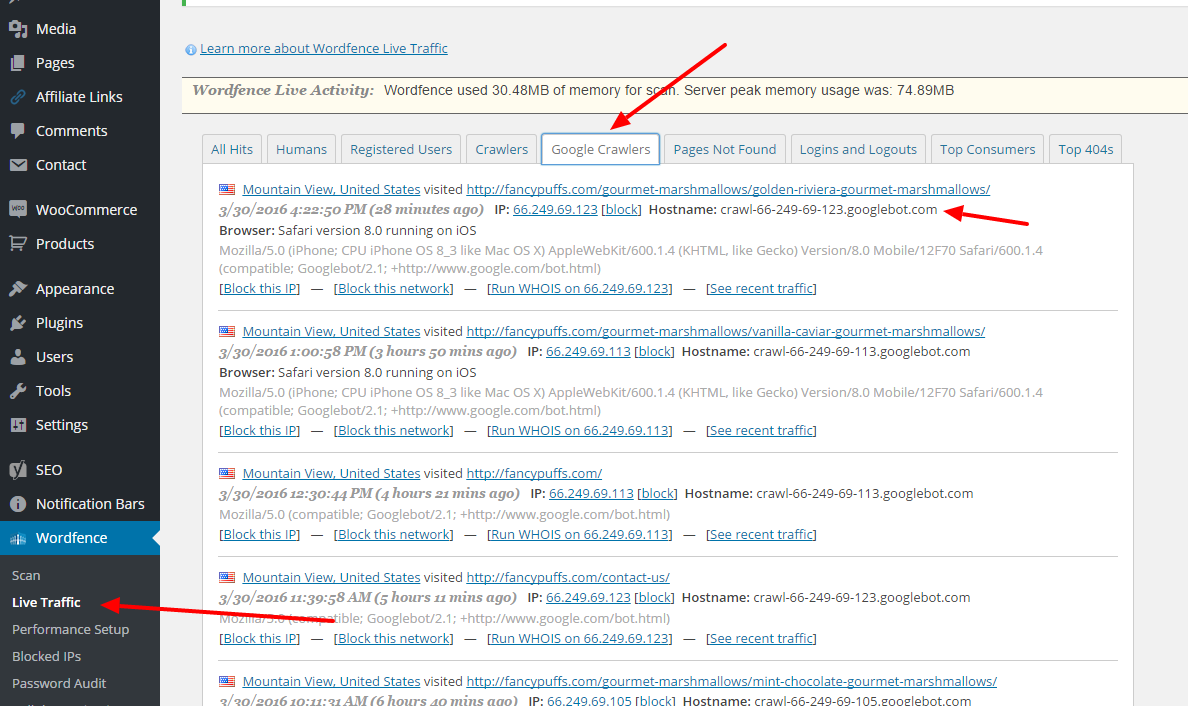The height and width of the screenshot is (706, 1188).
Task: Open the Top Consumers tab
Action: click(987, 149)
